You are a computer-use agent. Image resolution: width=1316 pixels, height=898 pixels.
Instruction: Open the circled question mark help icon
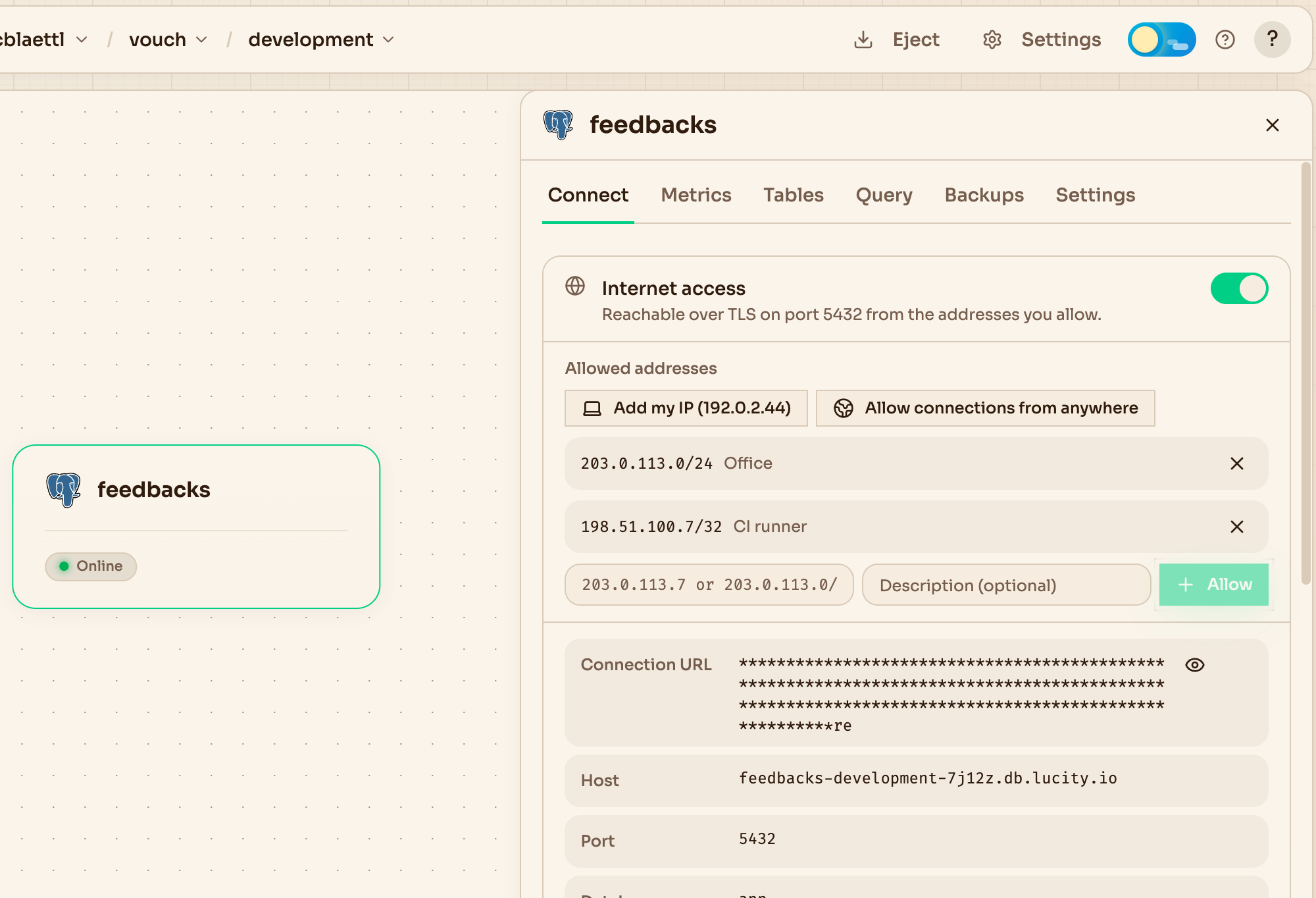click(x=1225, y=40)
